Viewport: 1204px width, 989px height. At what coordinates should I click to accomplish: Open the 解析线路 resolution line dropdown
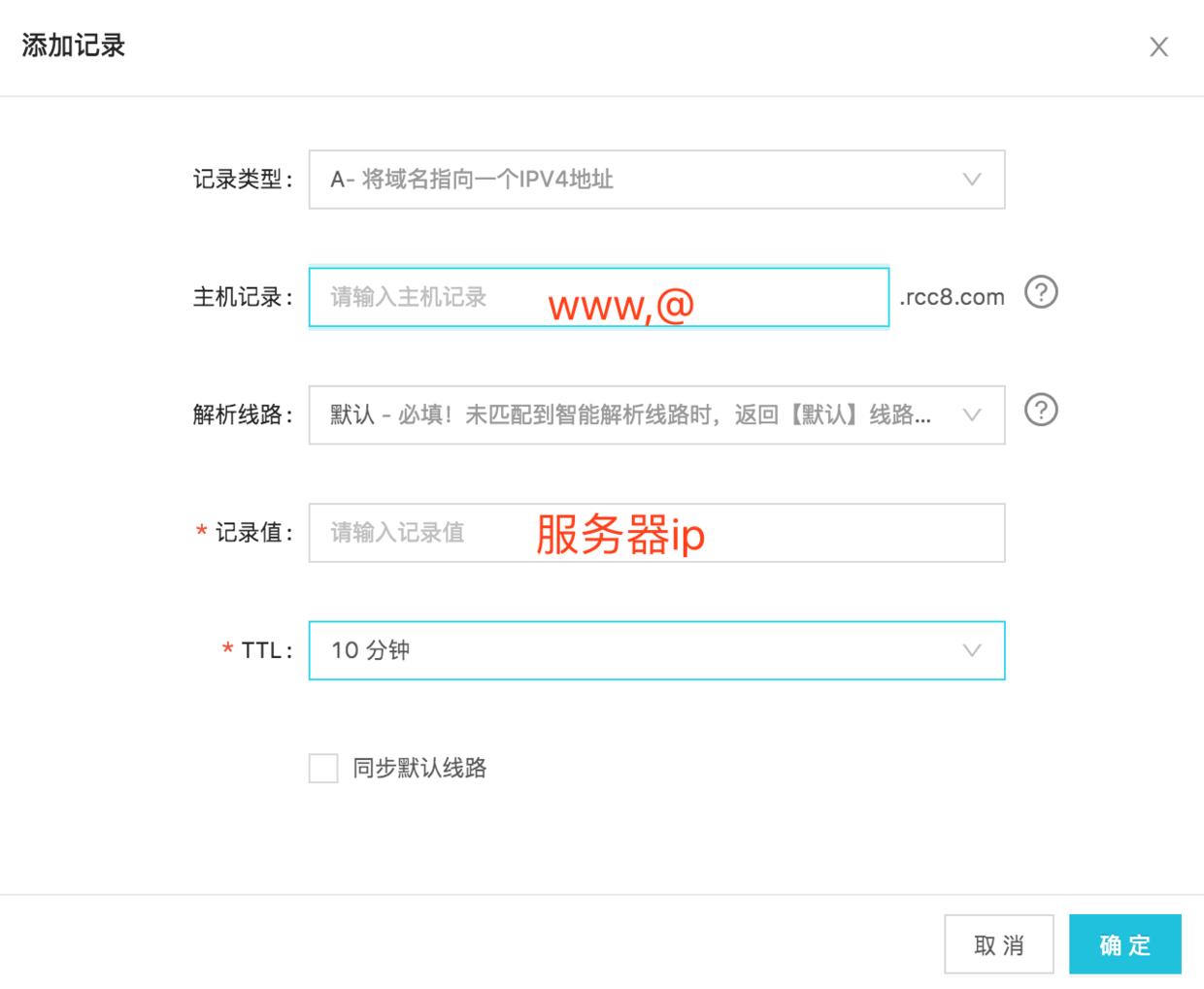click(655, 414)
